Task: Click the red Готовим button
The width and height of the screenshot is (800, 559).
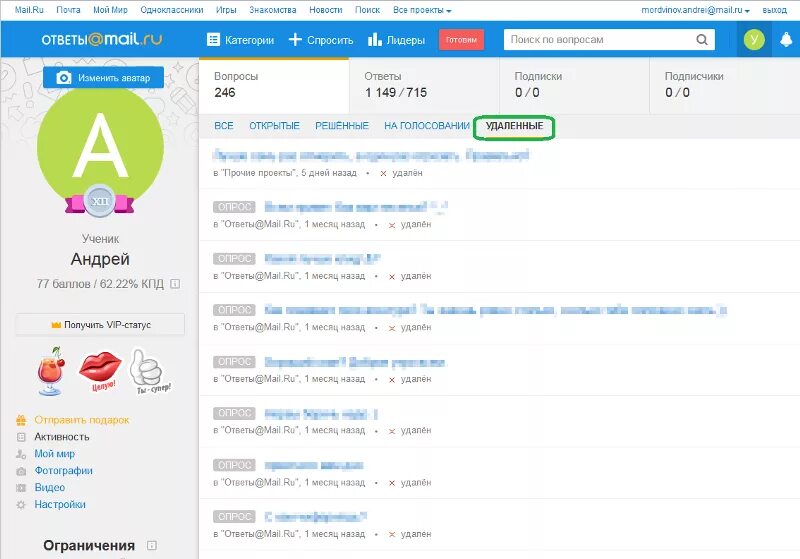Action: tap(461, 40)
